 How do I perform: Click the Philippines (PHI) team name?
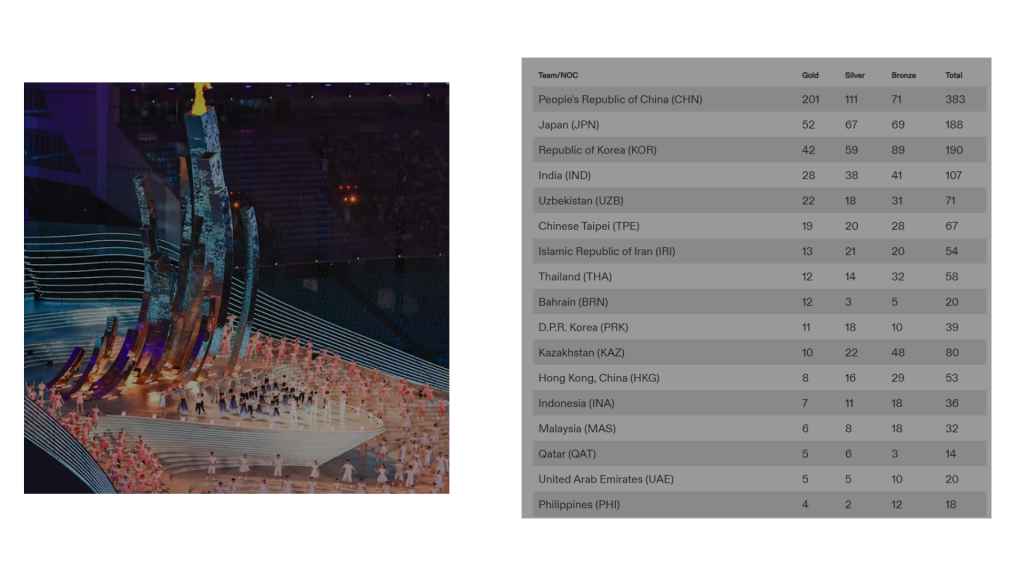pyautogui.click(x=579, y=505)
